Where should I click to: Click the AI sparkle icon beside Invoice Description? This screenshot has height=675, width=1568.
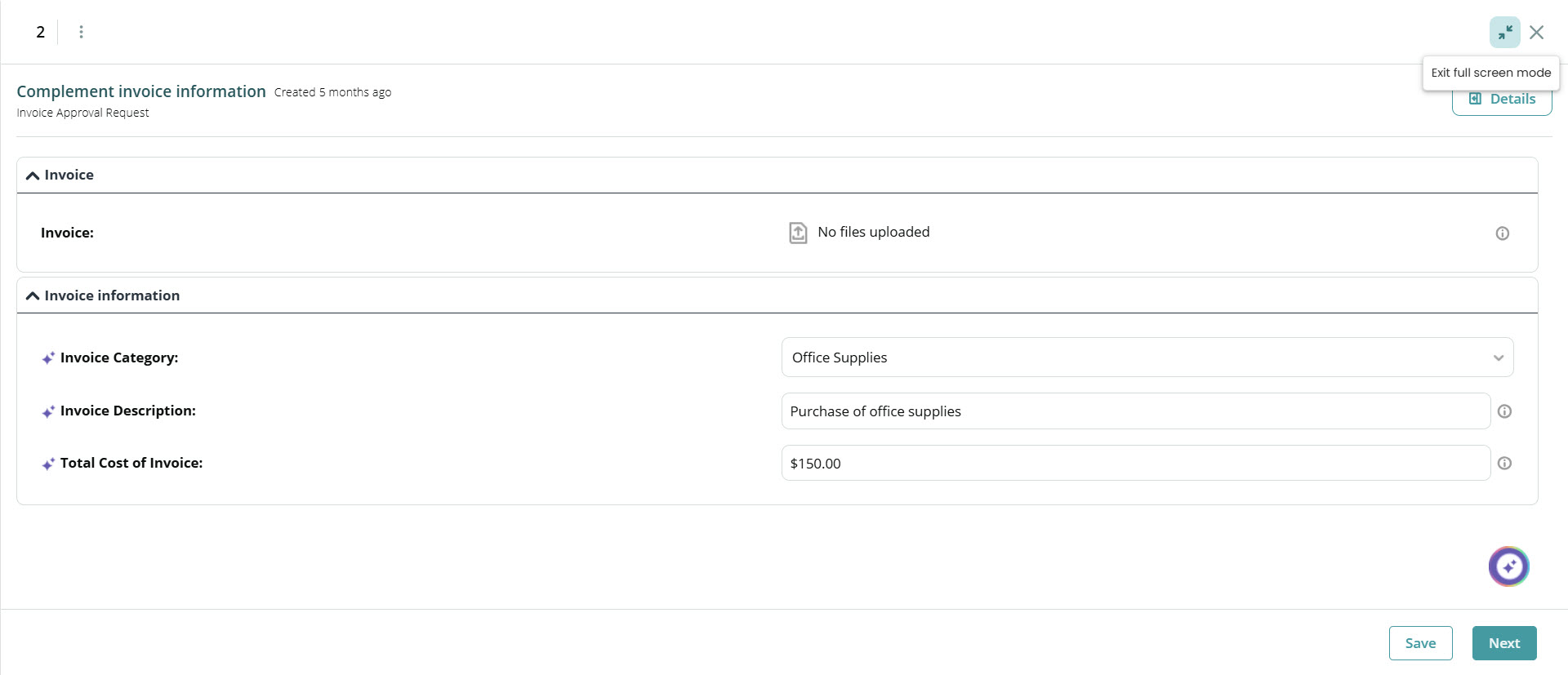pos(48,412)
